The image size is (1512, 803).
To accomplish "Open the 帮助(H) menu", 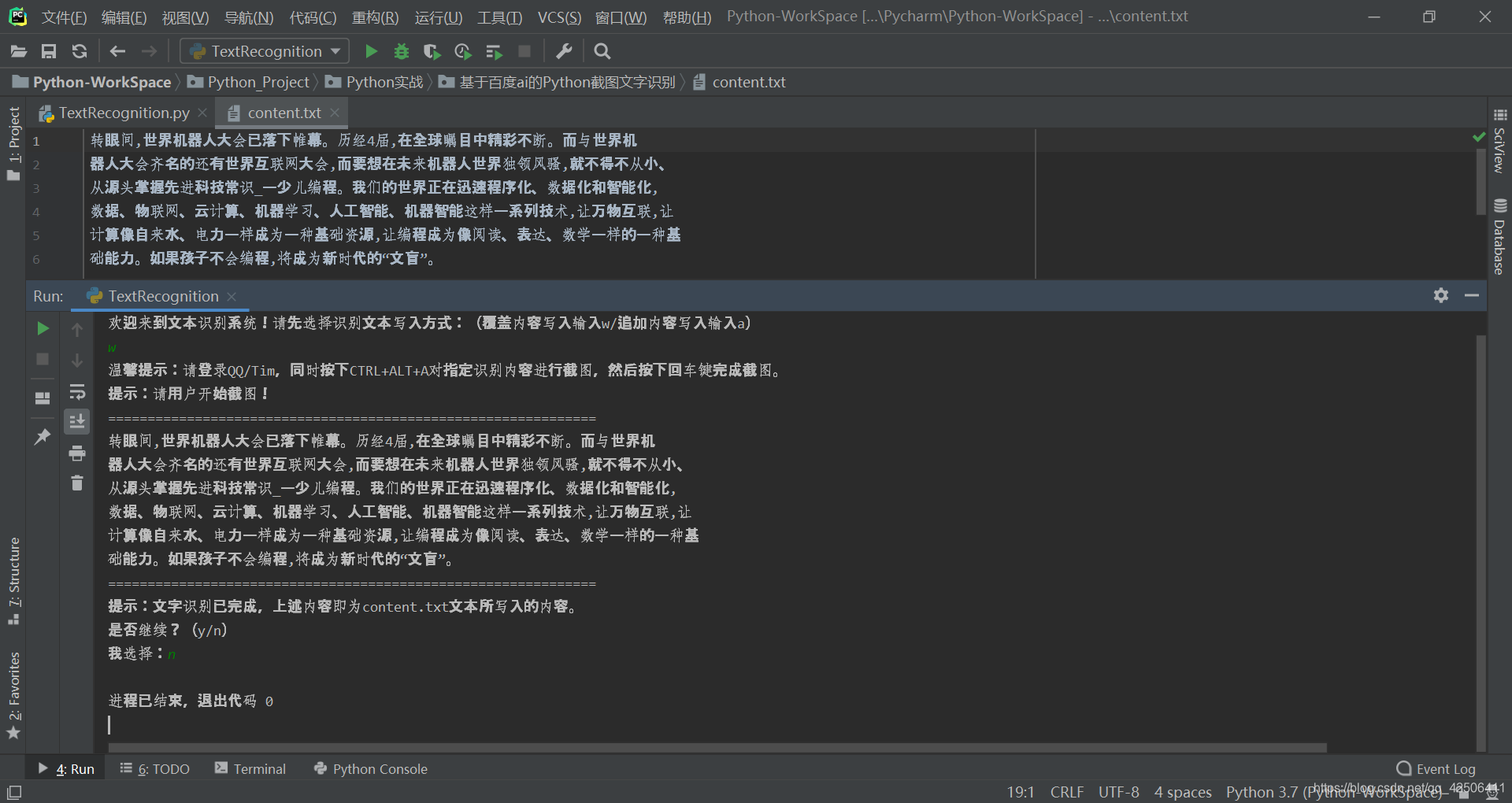I will tap(686, 17).
